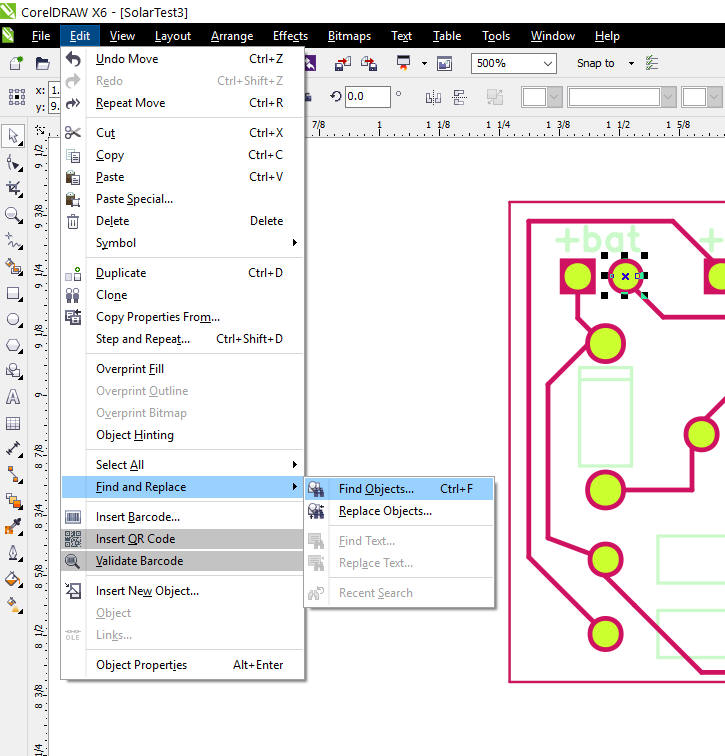Pick the Table tool
The height and width of the screenshot is (756, 725).
point(14,423)
